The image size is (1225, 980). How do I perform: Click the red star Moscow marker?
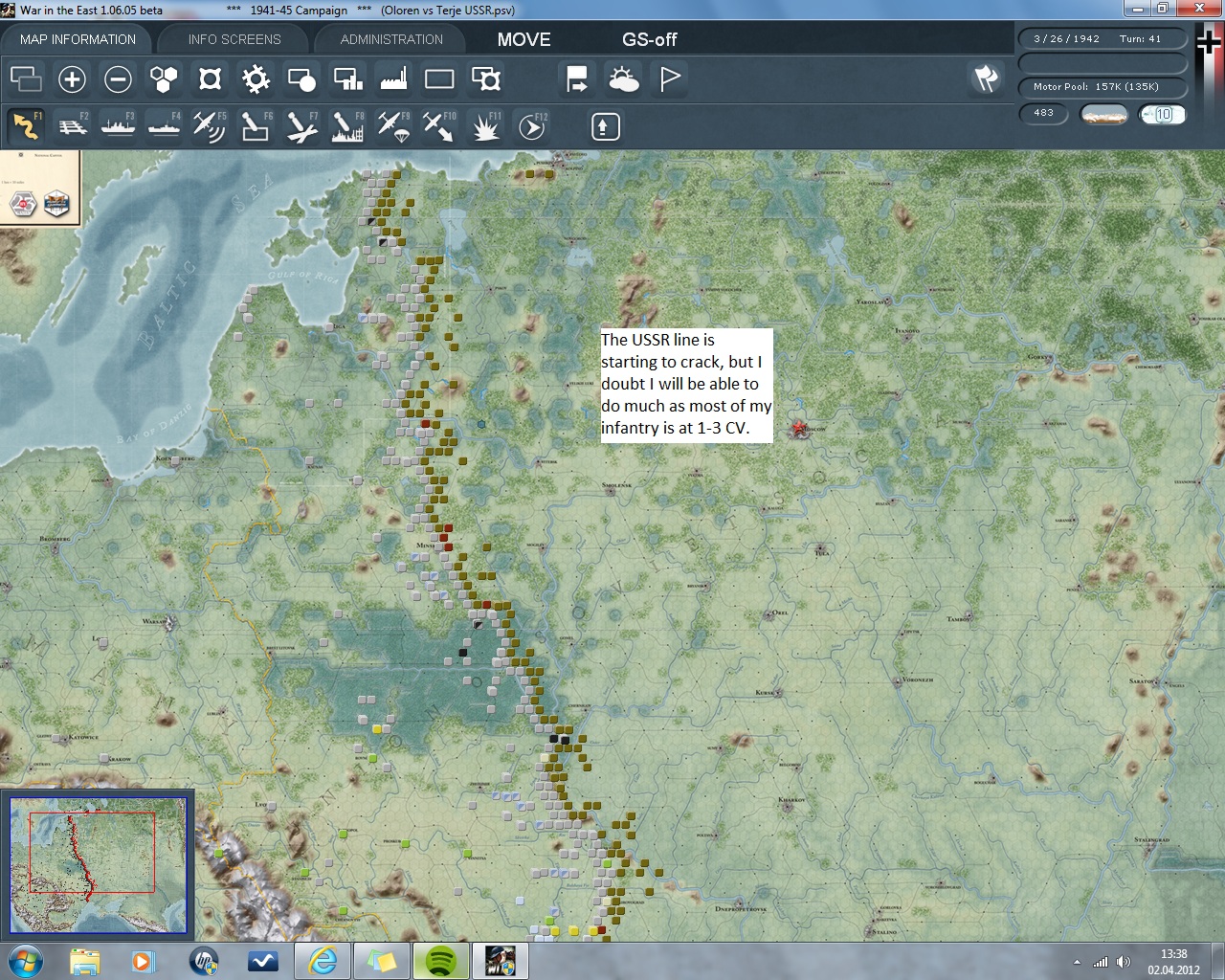point(799,429)
